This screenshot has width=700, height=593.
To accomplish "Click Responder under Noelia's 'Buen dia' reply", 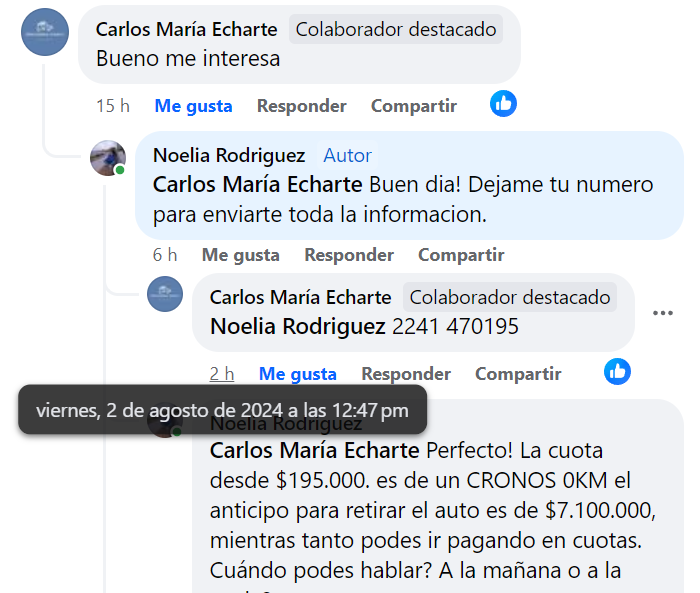I will pos(348,255).
